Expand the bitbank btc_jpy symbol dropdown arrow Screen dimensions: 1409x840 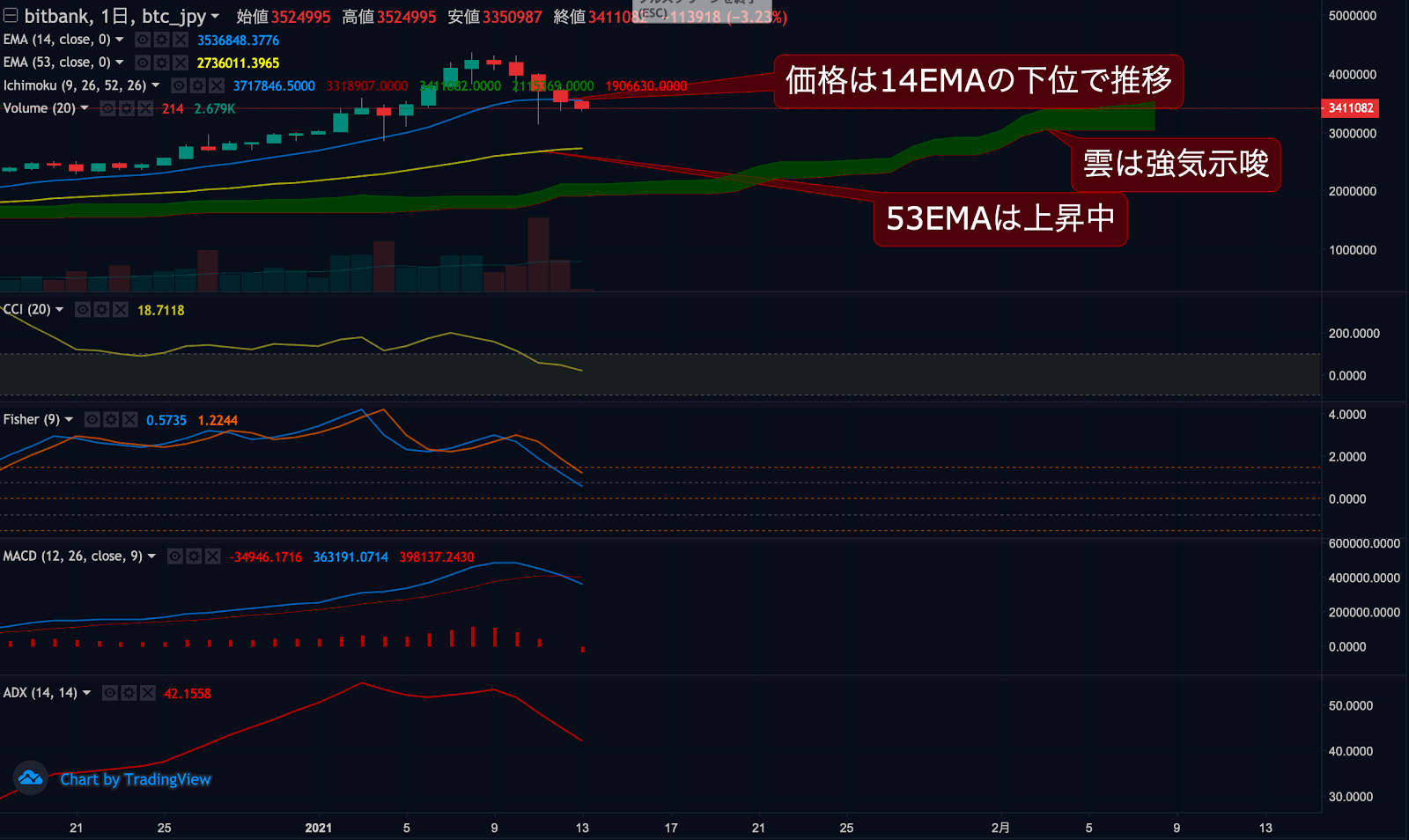[x=215, y=17]
